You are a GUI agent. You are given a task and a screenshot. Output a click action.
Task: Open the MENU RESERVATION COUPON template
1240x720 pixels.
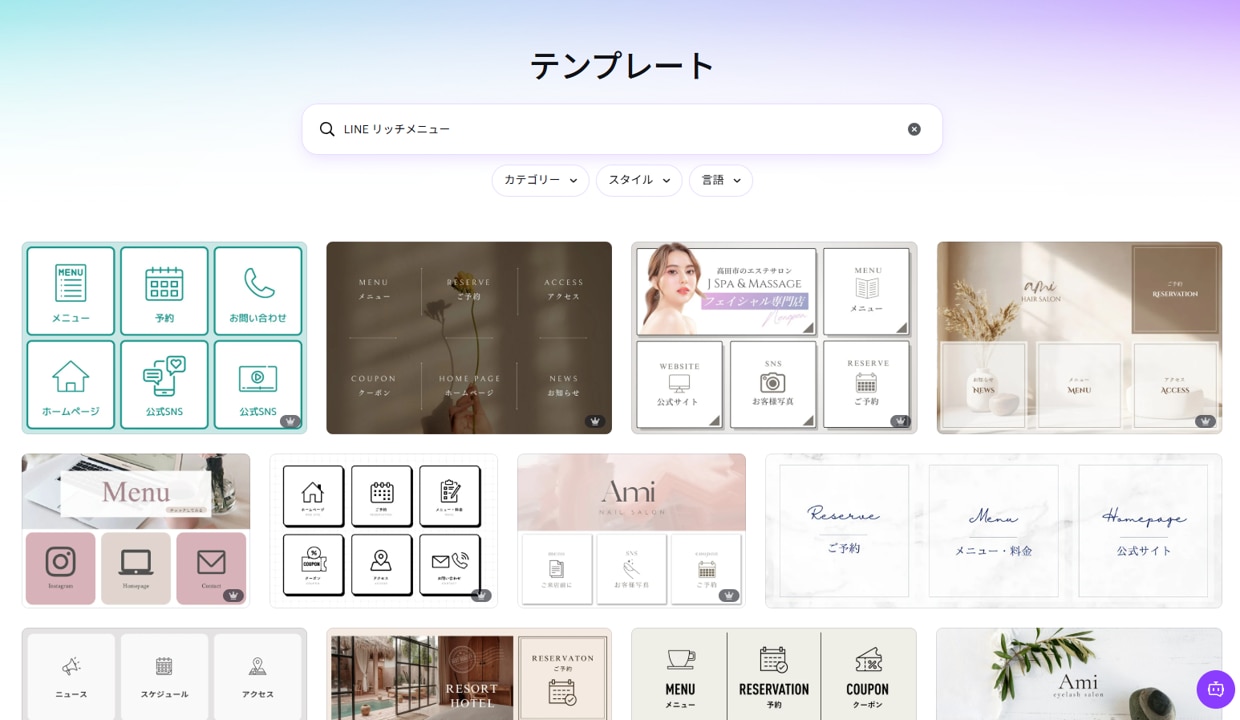point(774,674)
